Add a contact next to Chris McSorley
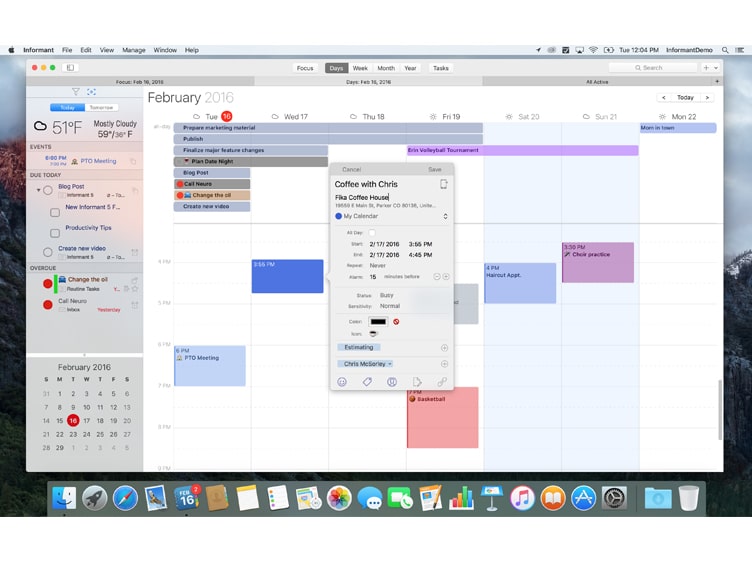The width and height of the screenshot is (752, 562). point(445,364)
